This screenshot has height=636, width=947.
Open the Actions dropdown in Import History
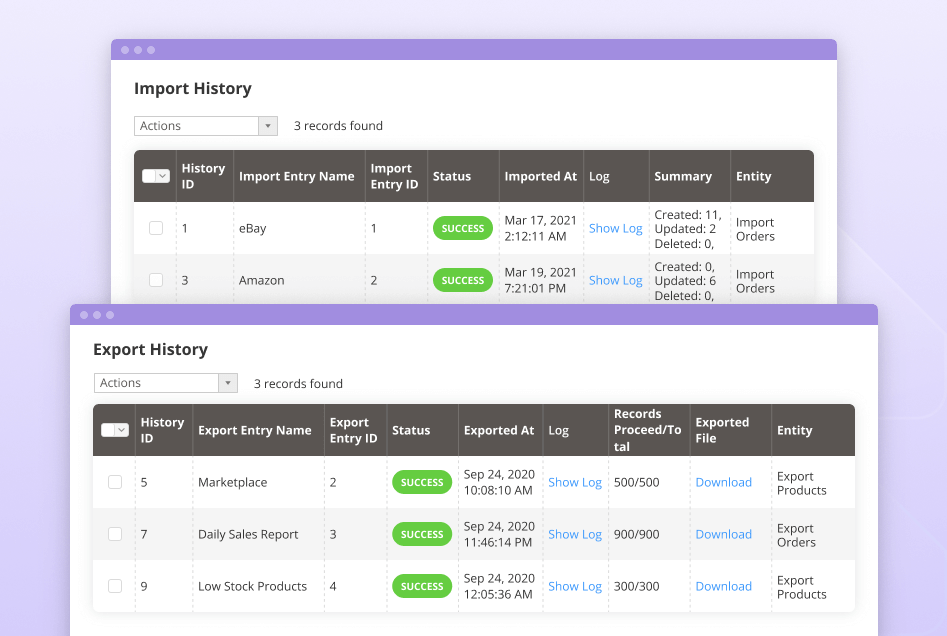pyautogui.click(x=205, y=125)
